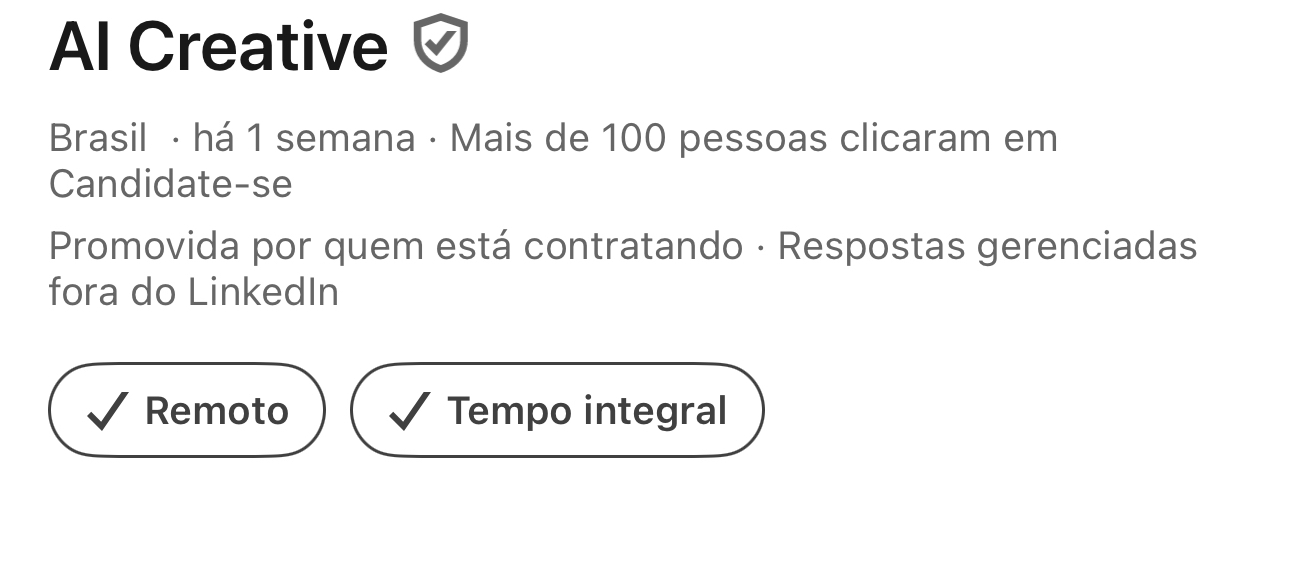Click the checkmark icon inside Remoto chip
Screen dimensions: 1290x571
[107, 411]
